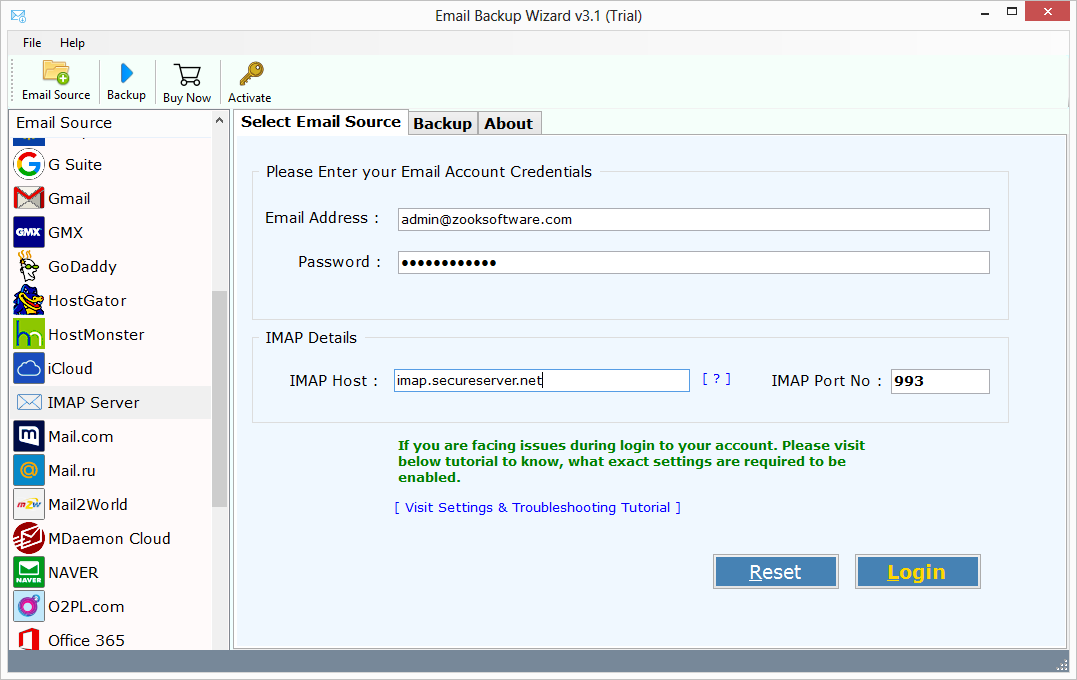This screenshot has height=680, width=1077.
Task: Click the app envelope icon in title bar
Action: pyautogui.click(x=19, y=15)
